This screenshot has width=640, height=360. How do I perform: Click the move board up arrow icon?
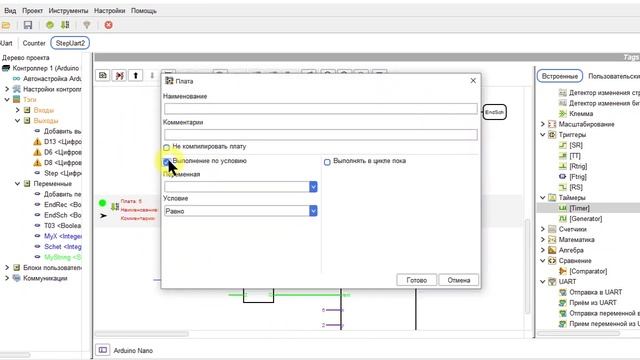(136, 76)
